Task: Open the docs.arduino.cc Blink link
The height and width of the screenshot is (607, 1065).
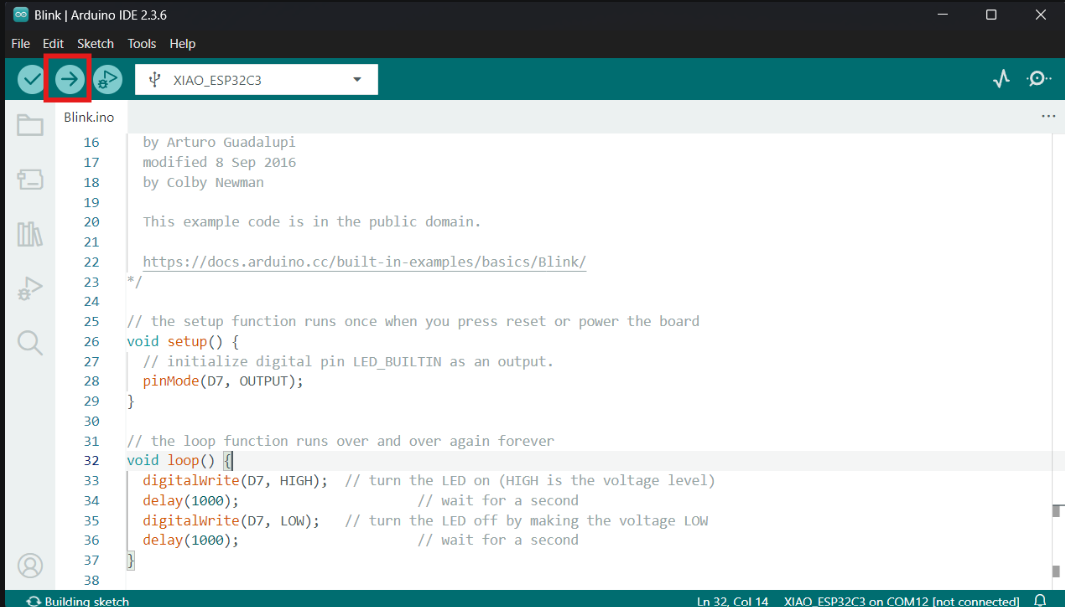Action: pyautogui.click(x=364, y=262)
